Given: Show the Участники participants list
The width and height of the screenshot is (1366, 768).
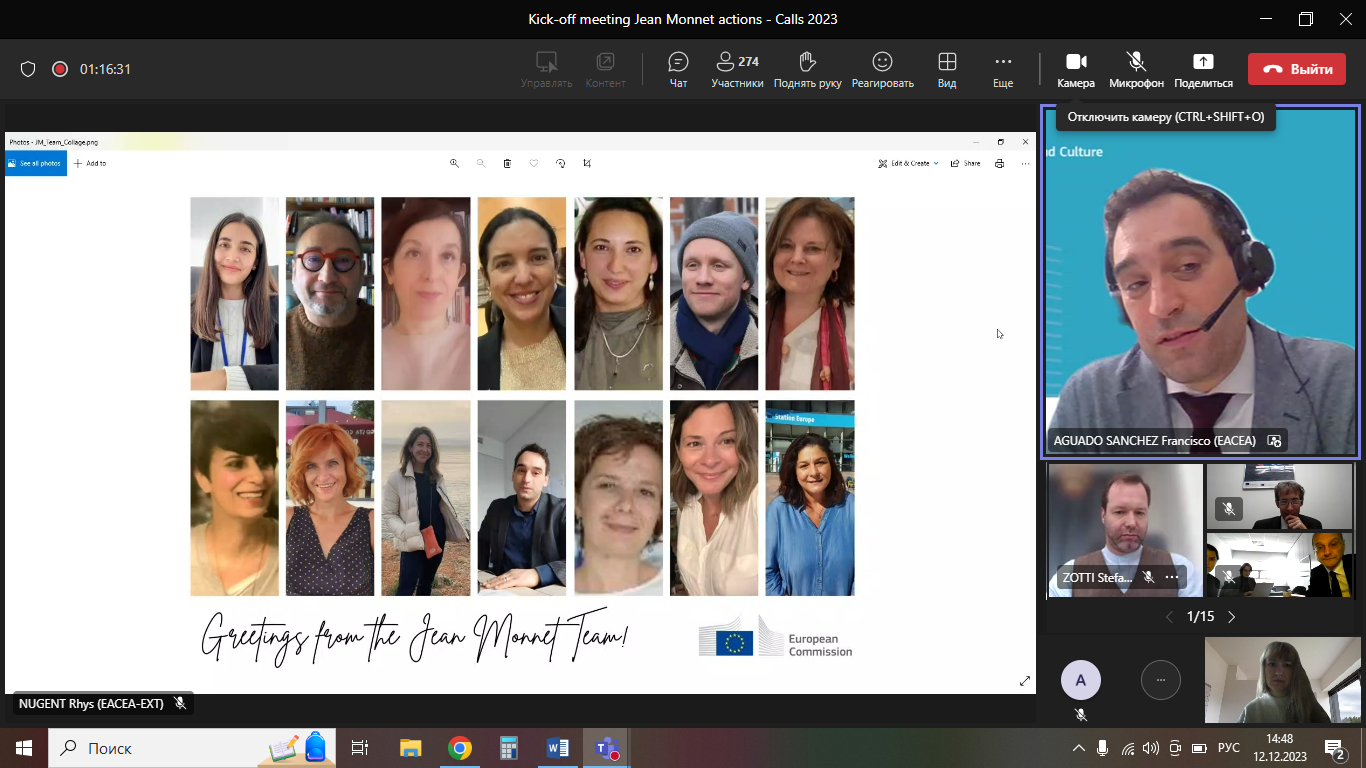Looking at the screenshot, I should click(x=737, y=69).
